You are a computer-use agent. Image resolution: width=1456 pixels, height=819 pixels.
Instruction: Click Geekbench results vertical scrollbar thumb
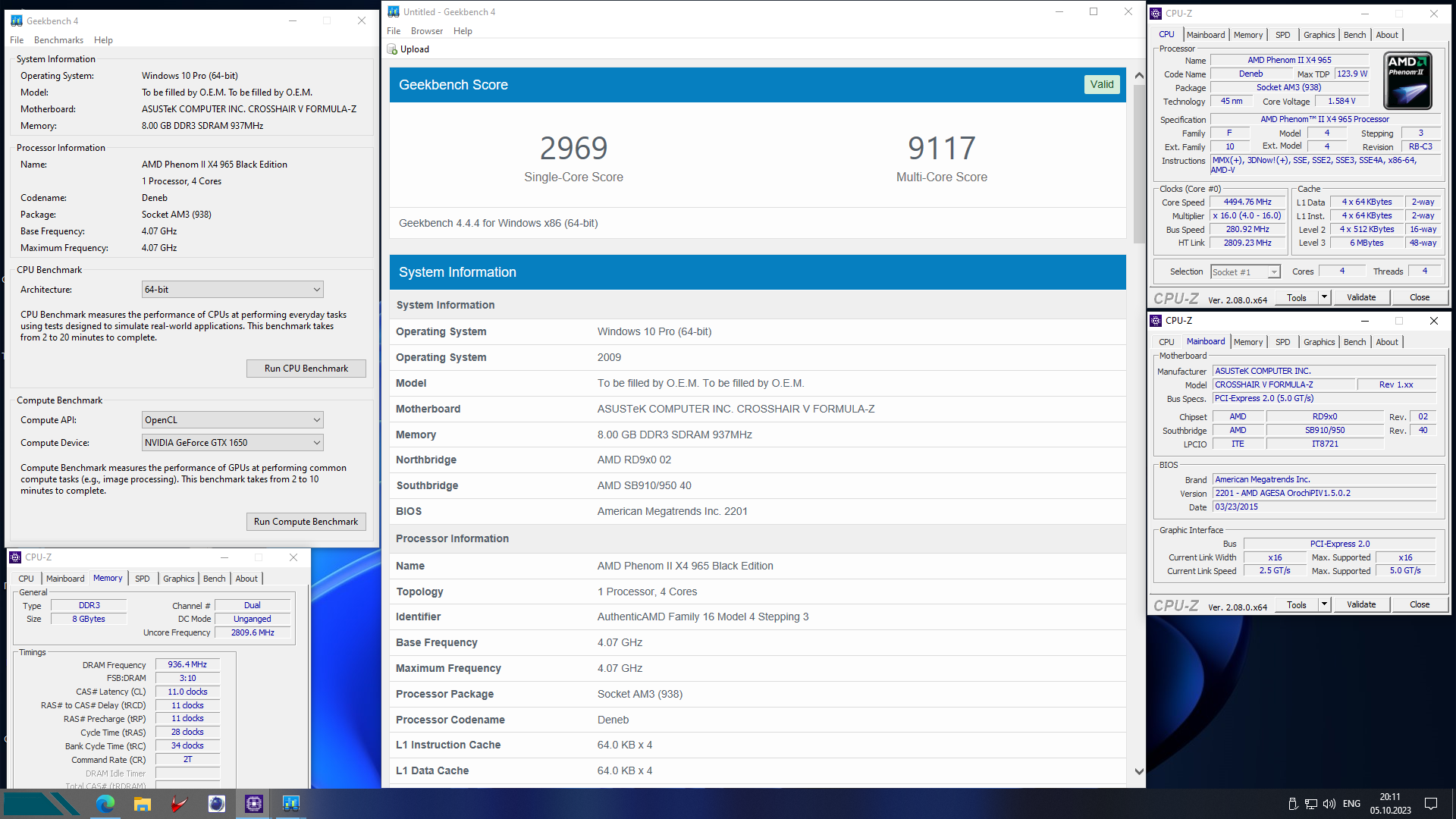[x=1139, y=163]
